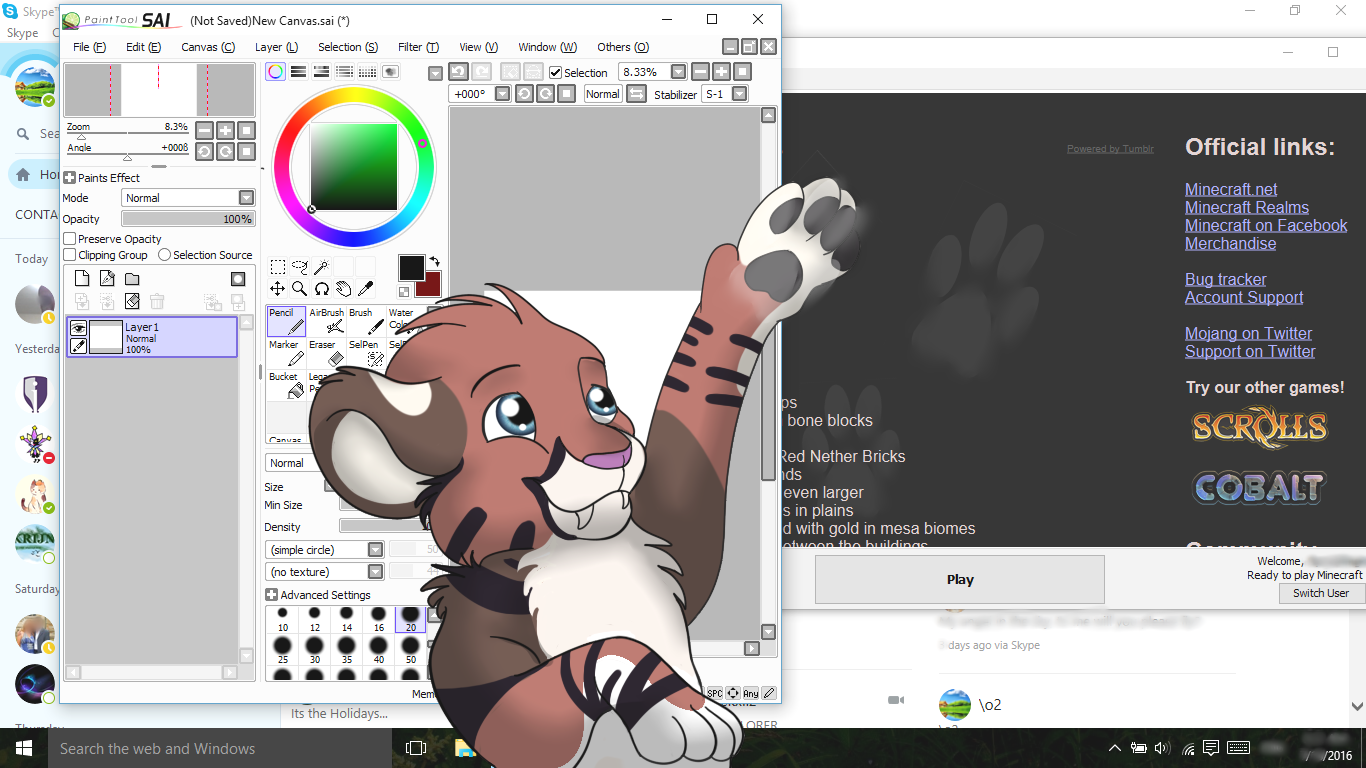This screenshot has width=1366, height=768.
Task: Swap foreground and background colors arrow
Action: point(434,262)
